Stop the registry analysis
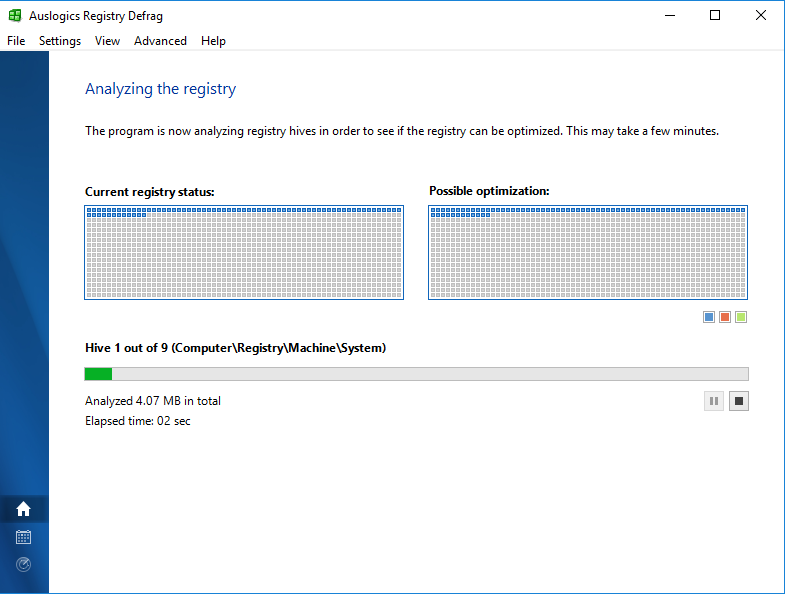 click(739, 401)
